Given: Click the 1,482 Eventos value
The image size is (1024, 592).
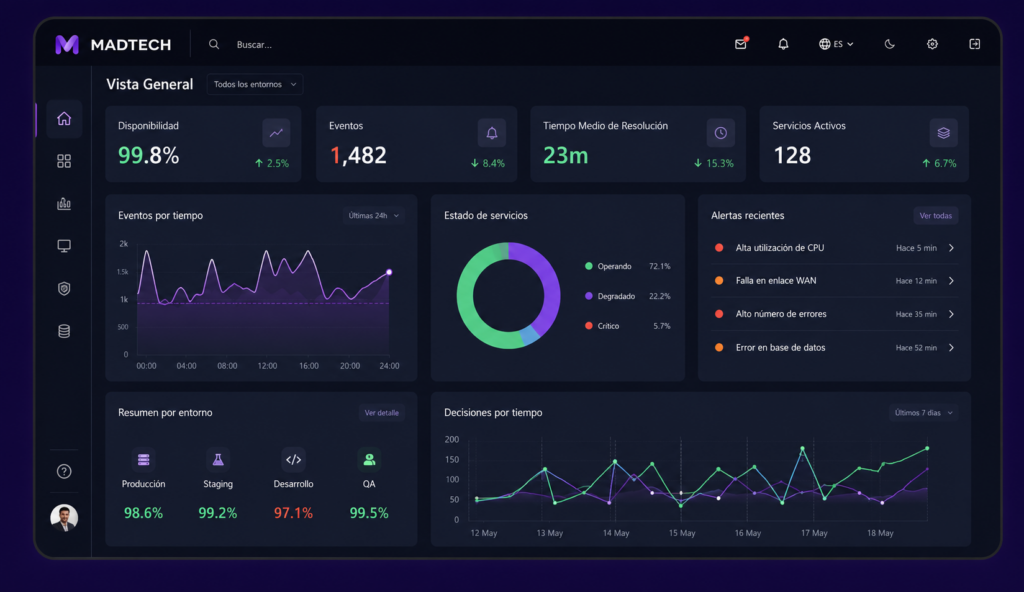Looking at the screenshot, I should 358,156.
